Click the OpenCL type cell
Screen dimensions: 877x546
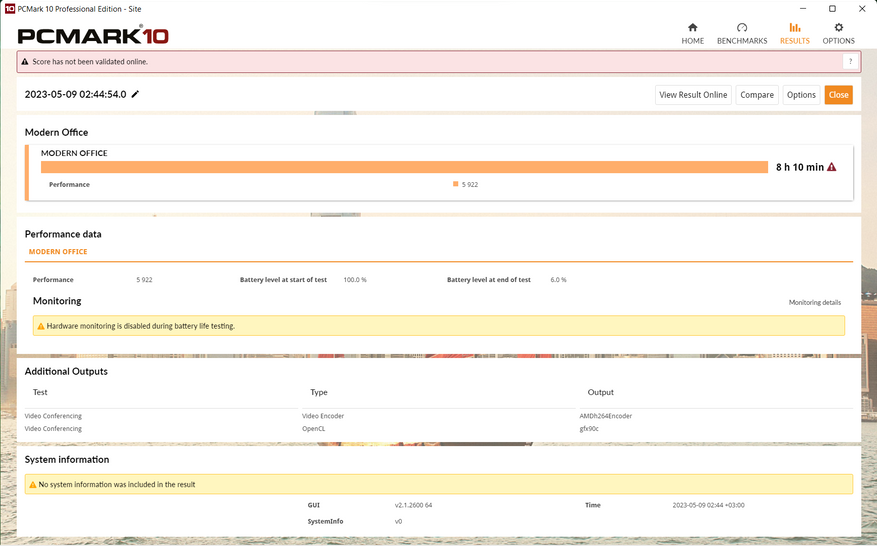pyautogui.click(x=313, y=429)
